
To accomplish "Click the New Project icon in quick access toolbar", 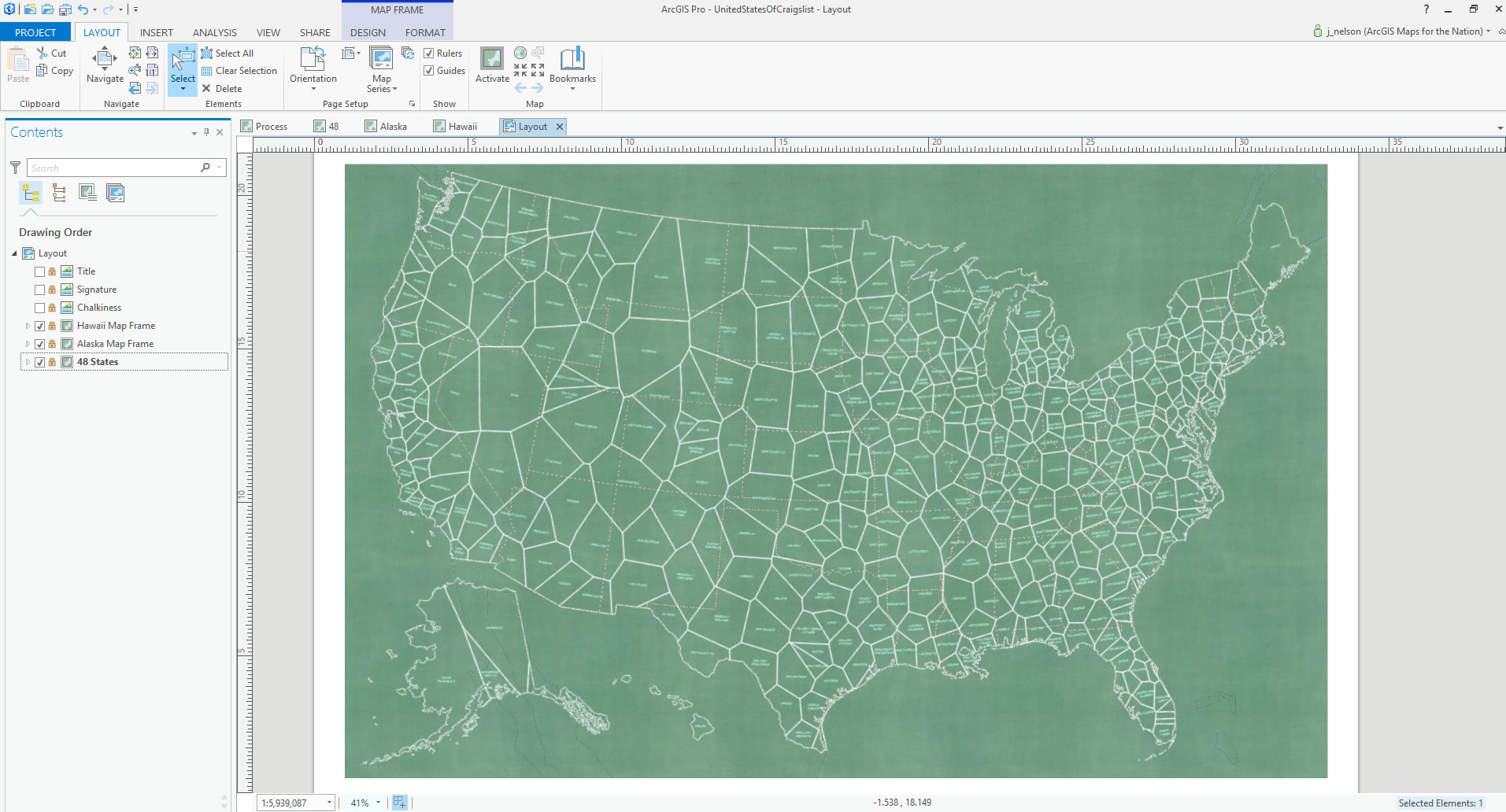I will pos(30,9).
